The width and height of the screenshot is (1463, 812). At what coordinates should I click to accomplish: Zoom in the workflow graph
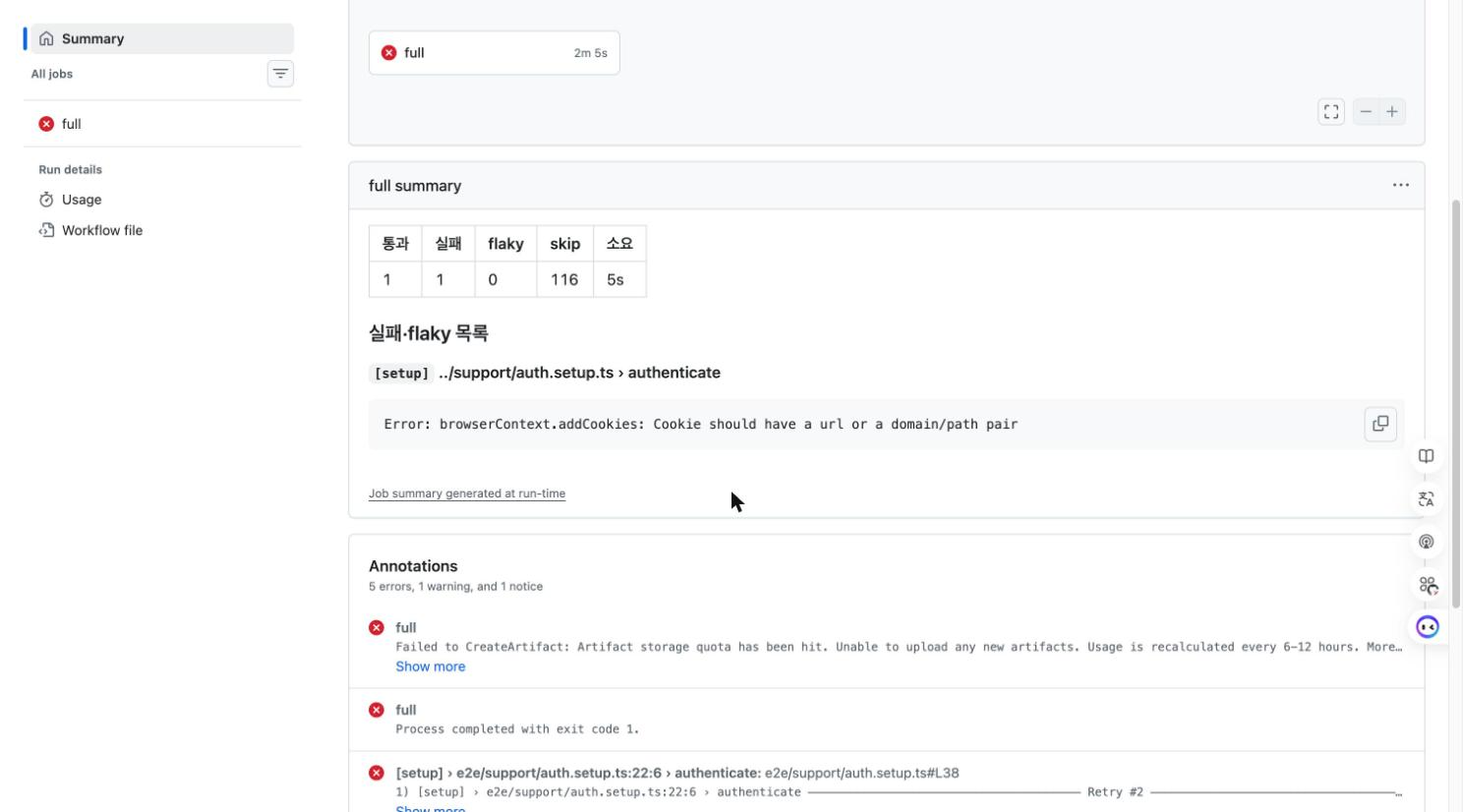[1392, 112]
